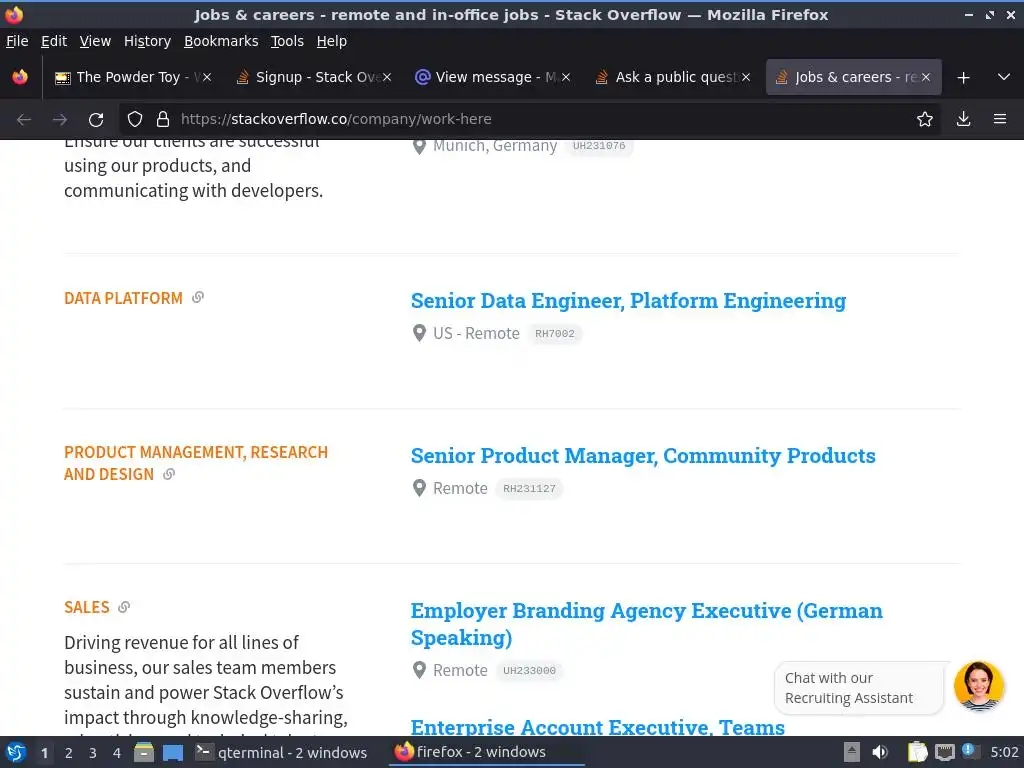Switch to workspace 3 in the taskbar

tap(93, 752)
